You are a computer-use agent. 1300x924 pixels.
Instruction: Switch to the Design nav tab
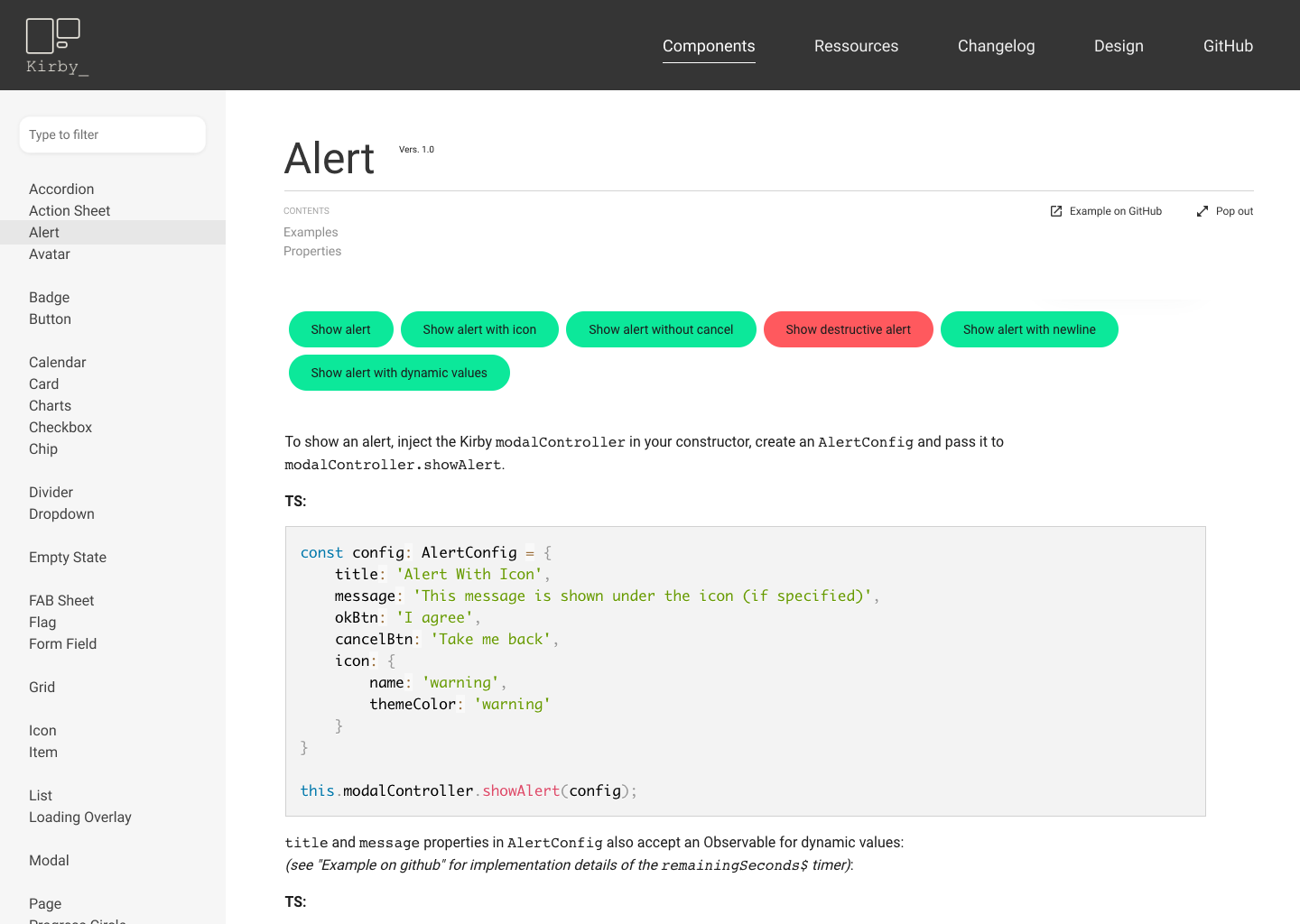pyautogui.click(x=1119, y=46)
